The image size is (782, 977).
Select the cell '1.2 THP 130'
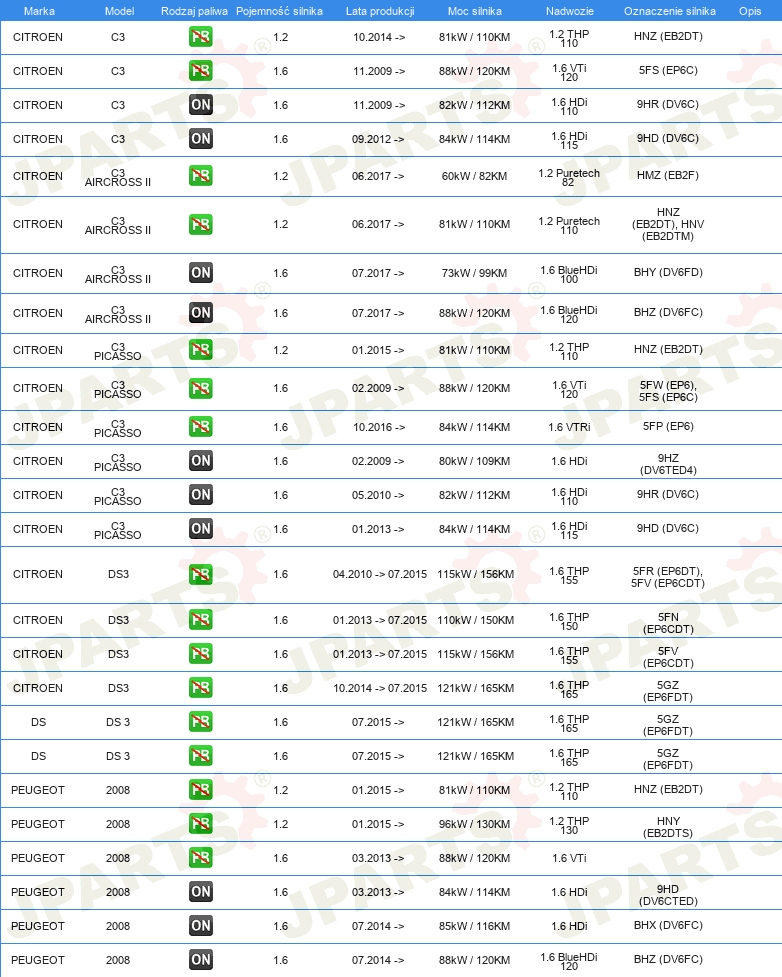pyautogui.click(x=569, y=825)
